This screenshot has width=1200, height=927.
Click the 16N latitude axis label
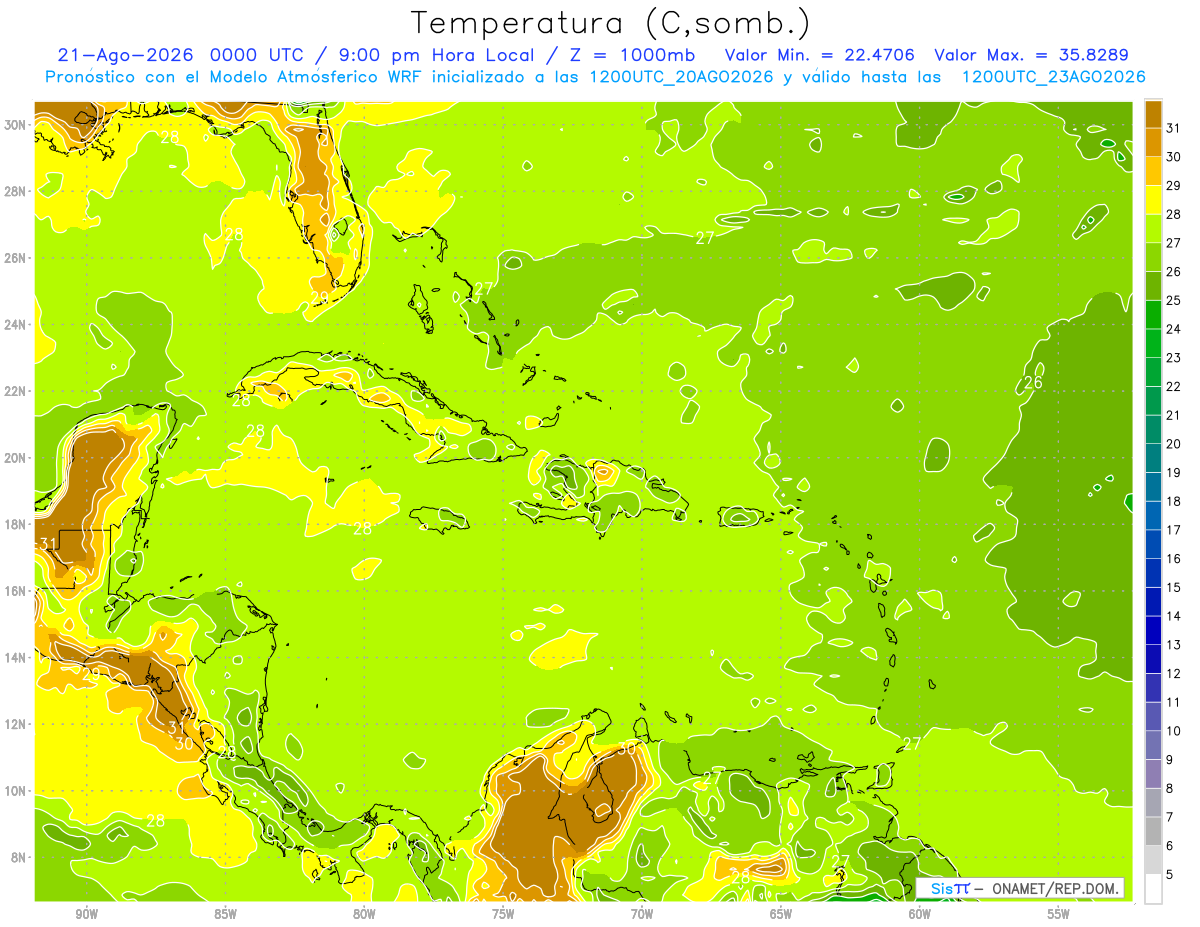[15, 591]
